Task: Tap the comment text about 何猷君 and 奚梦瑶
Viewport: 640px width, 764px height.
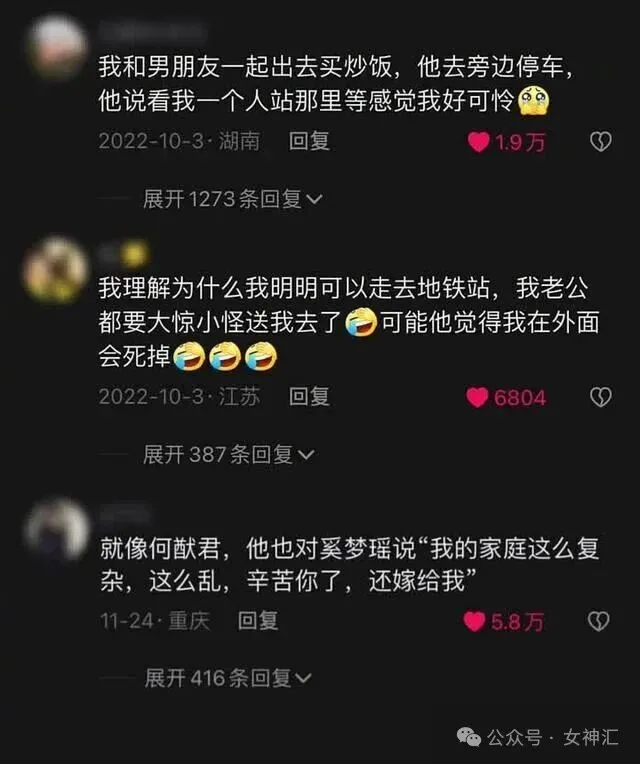Action: point(349,565)
